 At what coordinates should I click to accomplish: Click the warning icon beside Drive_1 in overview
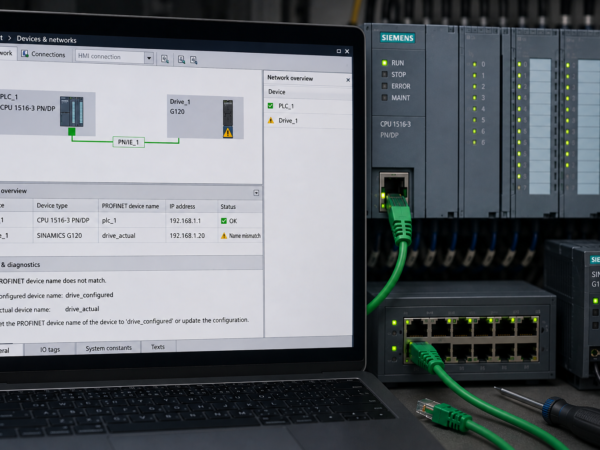point(271,121)
